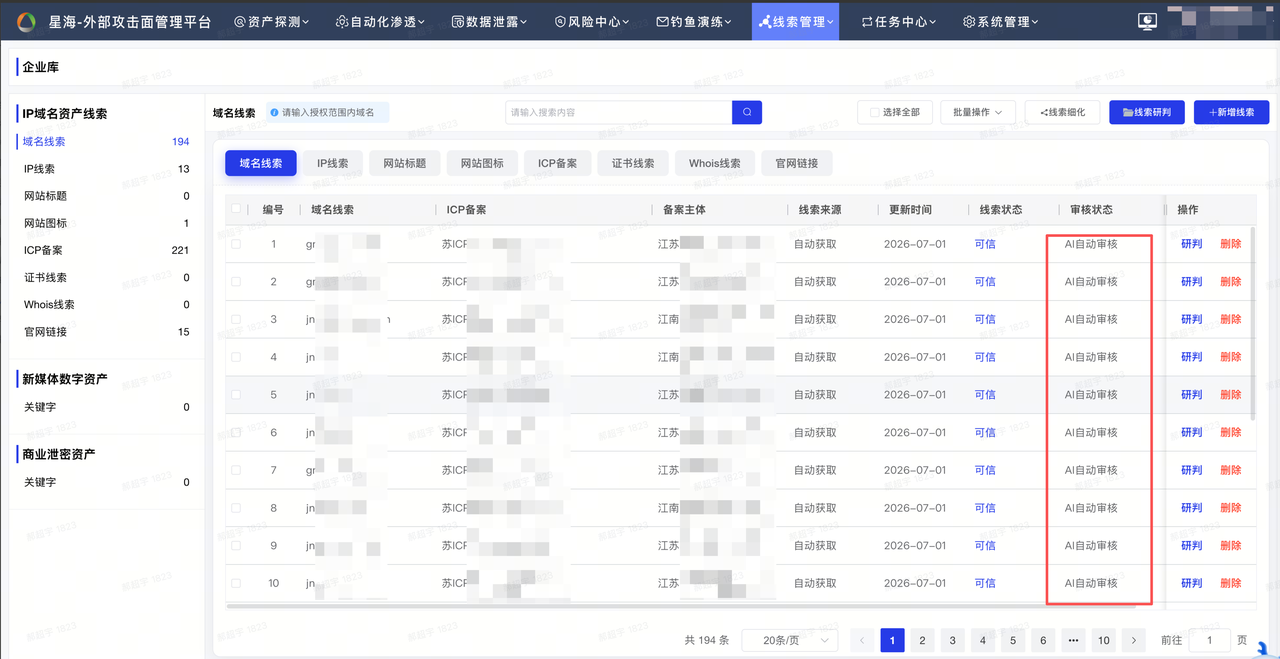Click 删除 for row 6
The width and height of the screenshot is (1280, 659).
1231,432
